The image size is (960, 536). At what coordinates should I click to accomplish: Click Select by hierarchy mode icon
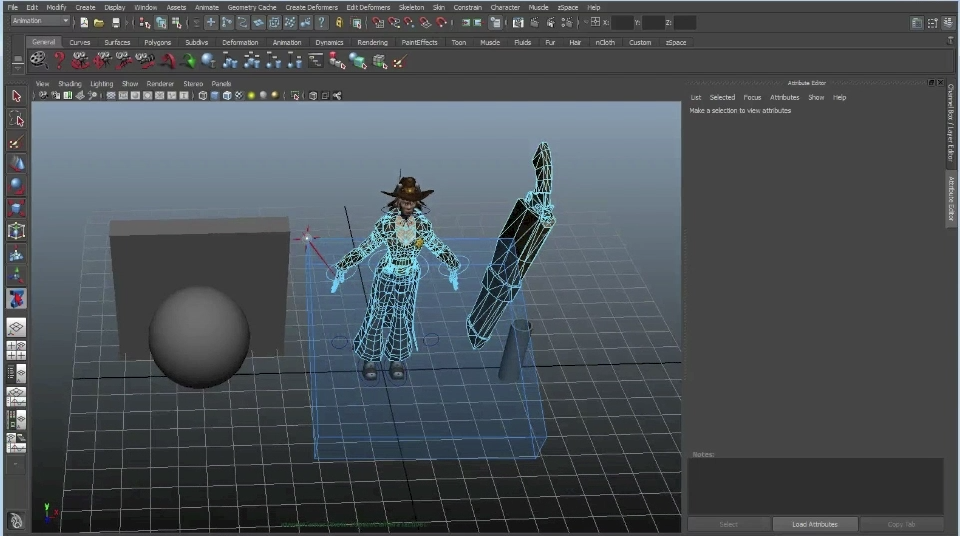144,23
